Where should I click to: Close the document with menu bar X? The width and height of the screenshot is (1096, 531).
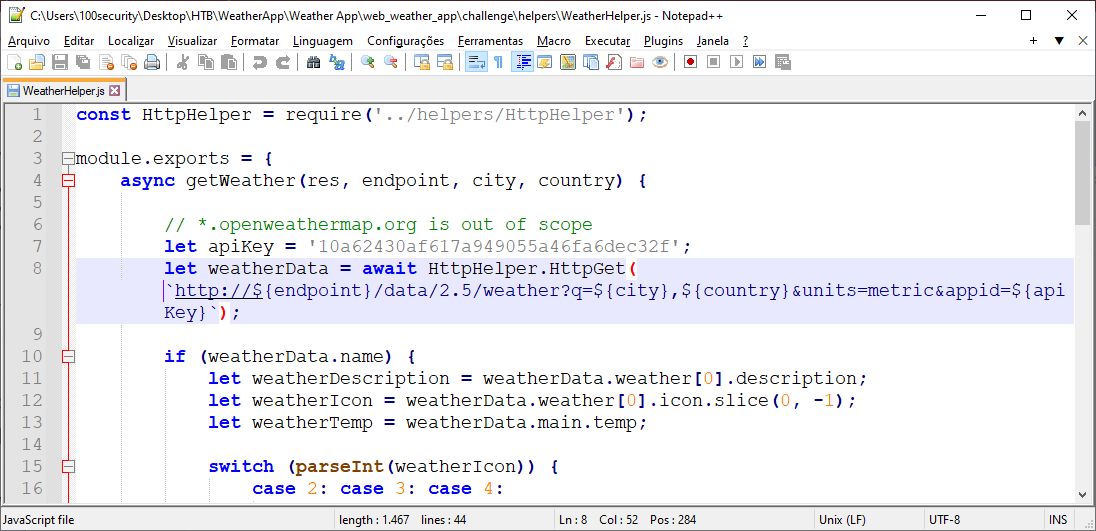1083,41
